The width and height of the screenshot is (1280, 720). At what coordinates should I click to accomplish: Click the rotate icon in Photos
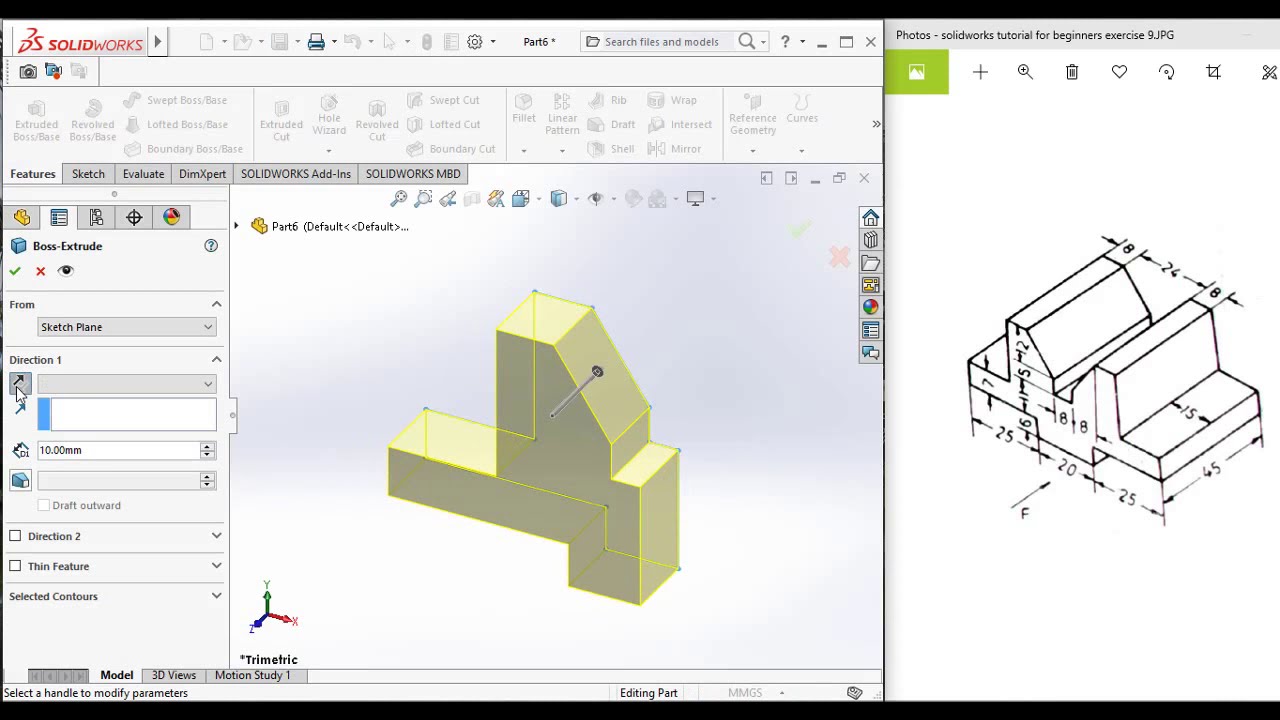click(x=1166, y=72)
